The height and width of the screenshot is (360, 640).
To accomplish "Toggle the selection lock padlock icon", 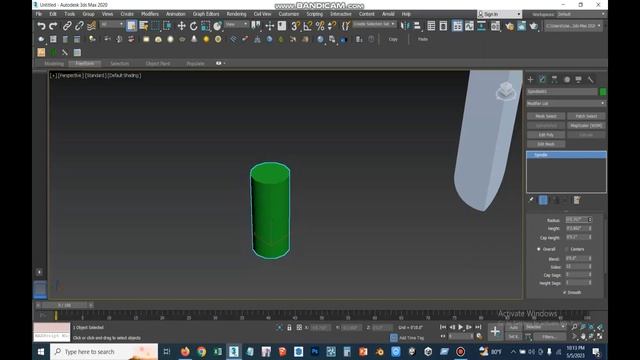I will click(289, 327).
